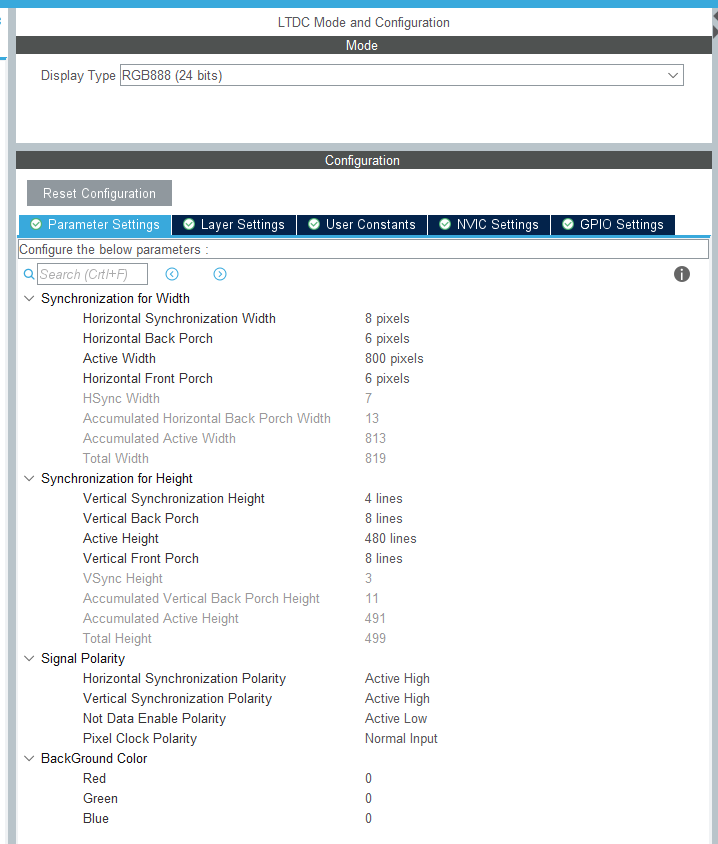The width and height of the screenshot is (718, 844).
Task: Click Accumulated Active Height value 491
Action: tap(375, 618)
